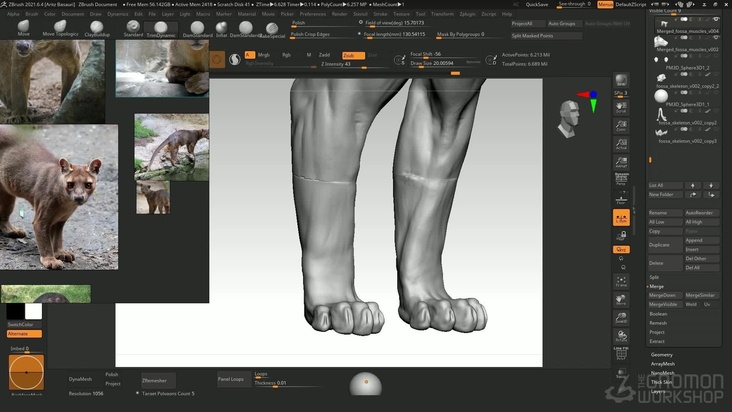Toggle the Rgb channel button
Image resolution: width=732 pixels, height=412 pixels.
point(286,55)
